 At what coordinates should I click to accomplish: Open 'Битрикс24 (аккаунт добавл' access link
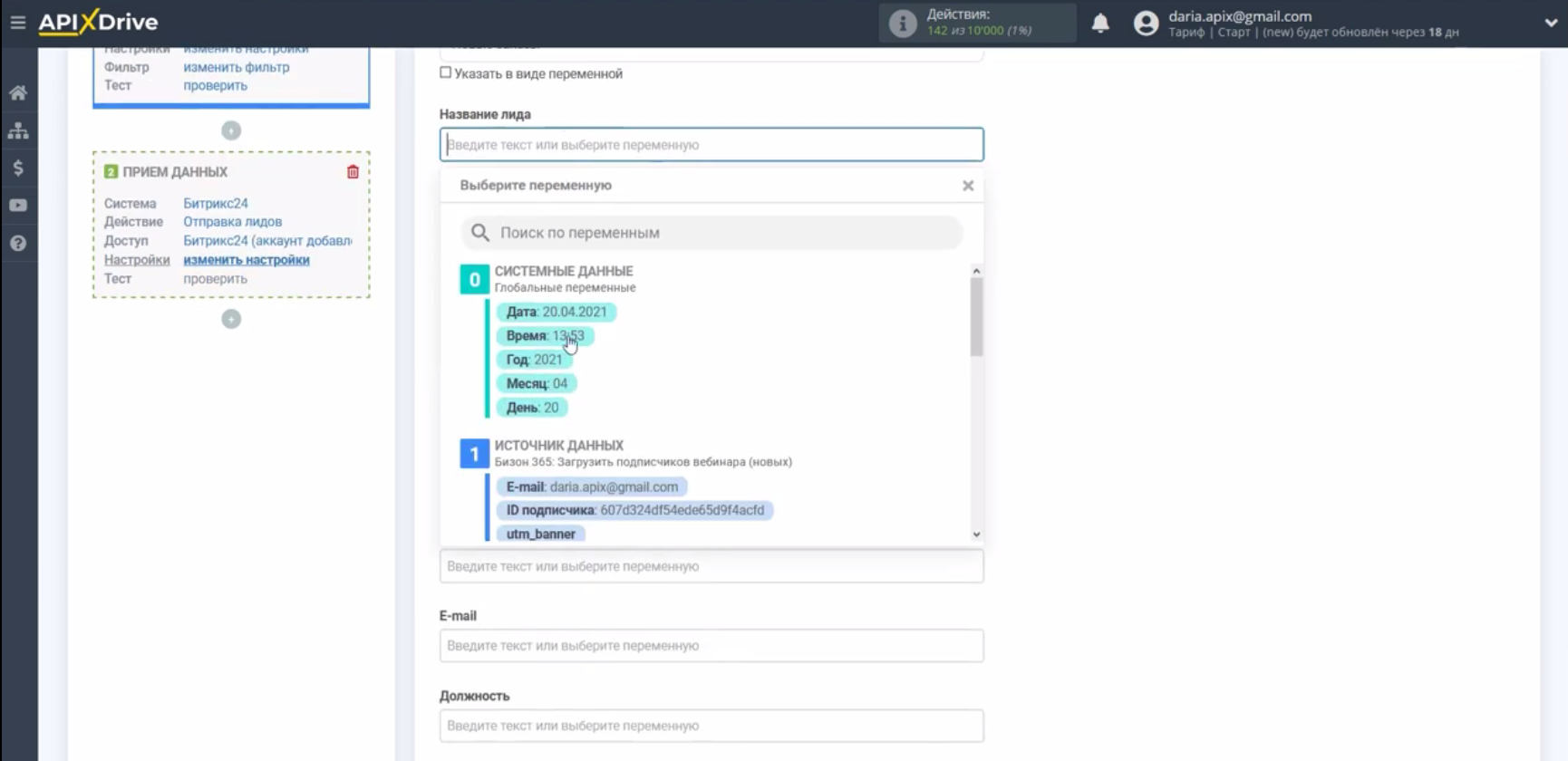267,241
